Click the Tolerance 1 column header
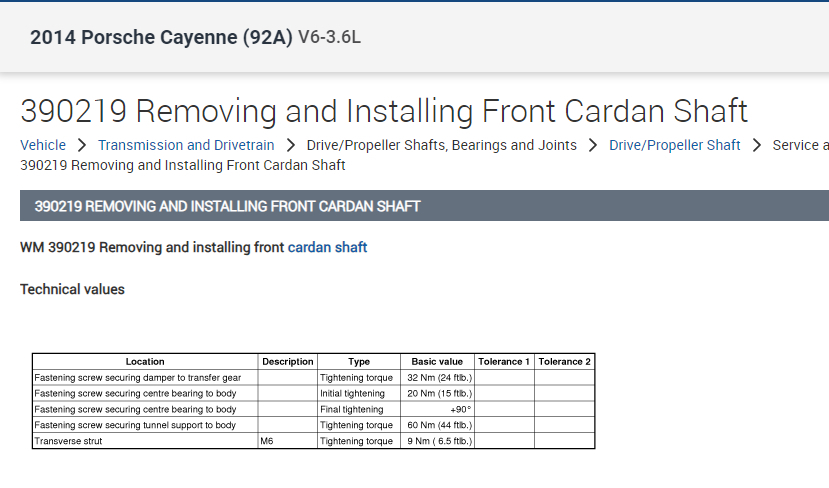The height and width of the screenshot is (488, 829). point(504,361)
